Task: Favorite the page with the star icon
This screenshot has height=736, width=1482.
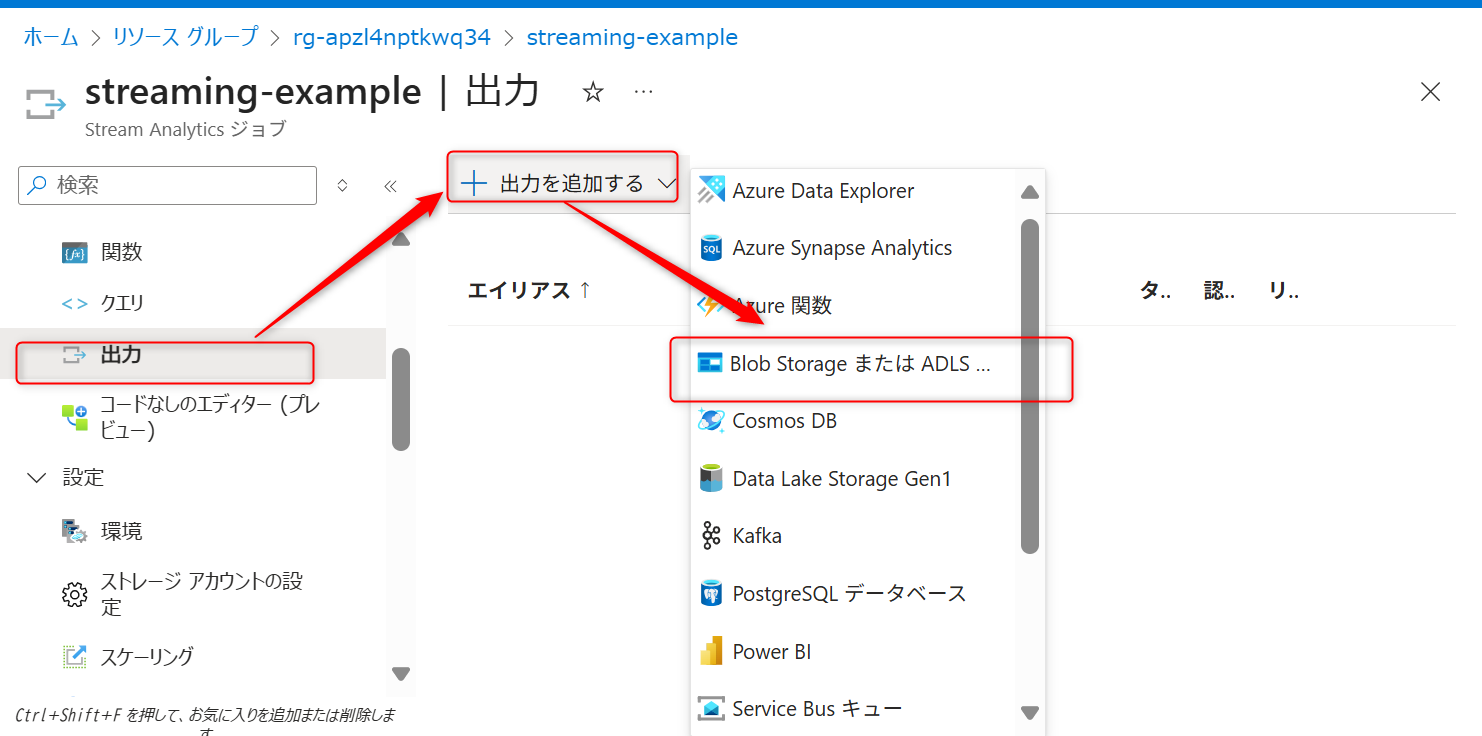Action: 593,93
